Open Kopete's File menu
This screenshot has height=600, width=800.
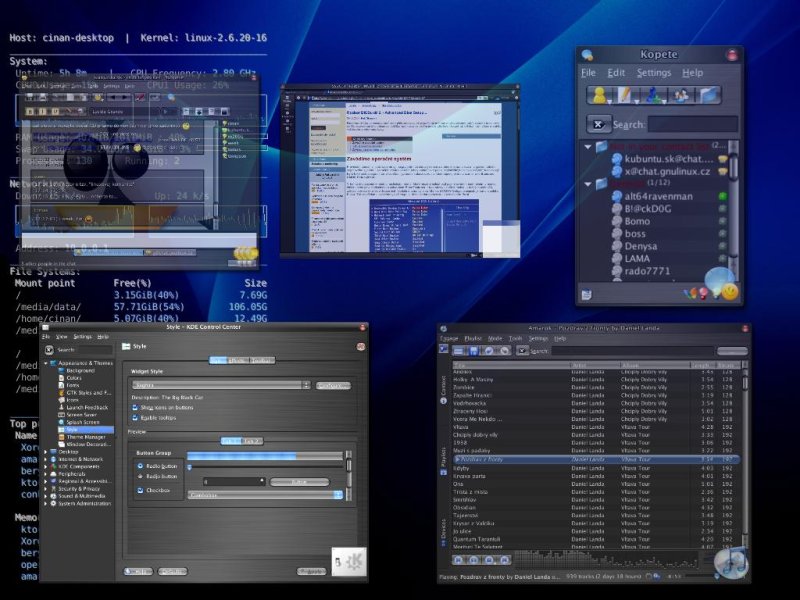click(x=588, y=73)
